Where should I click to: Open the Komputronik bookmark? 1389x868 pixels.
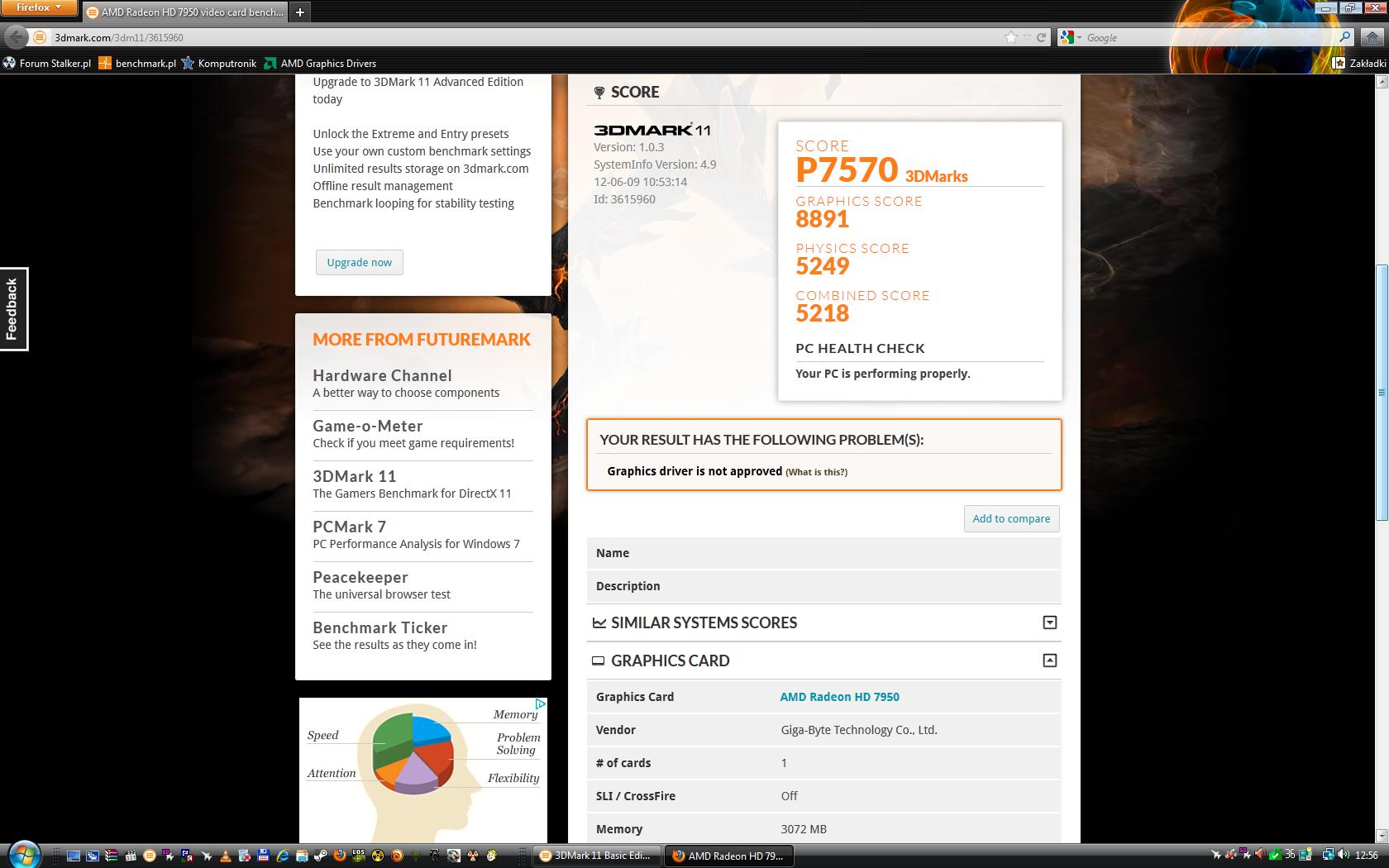click(x=219, y=63)
